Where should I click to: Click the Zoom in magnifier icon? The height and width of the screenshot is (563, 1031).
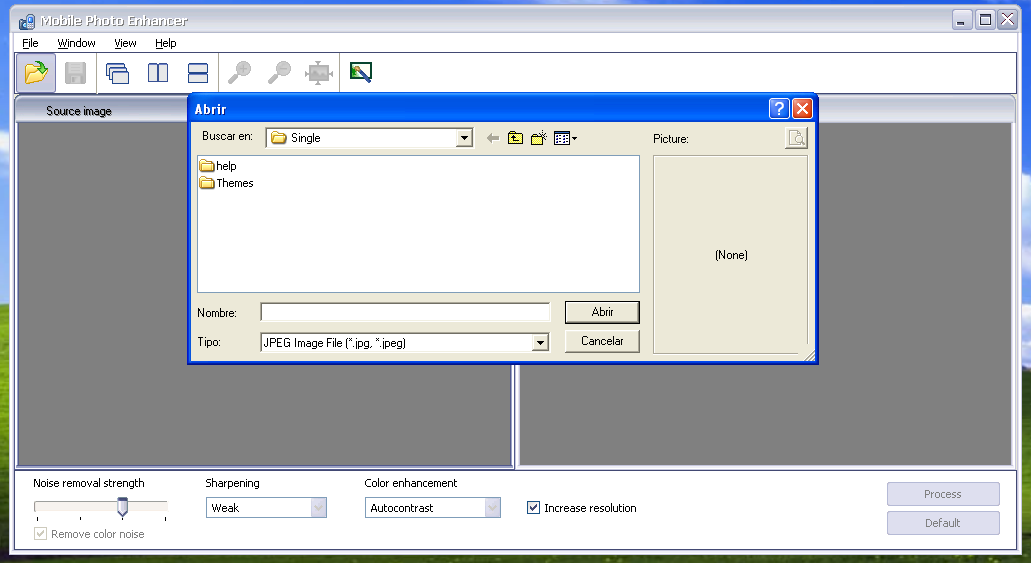tap(239, 72)
